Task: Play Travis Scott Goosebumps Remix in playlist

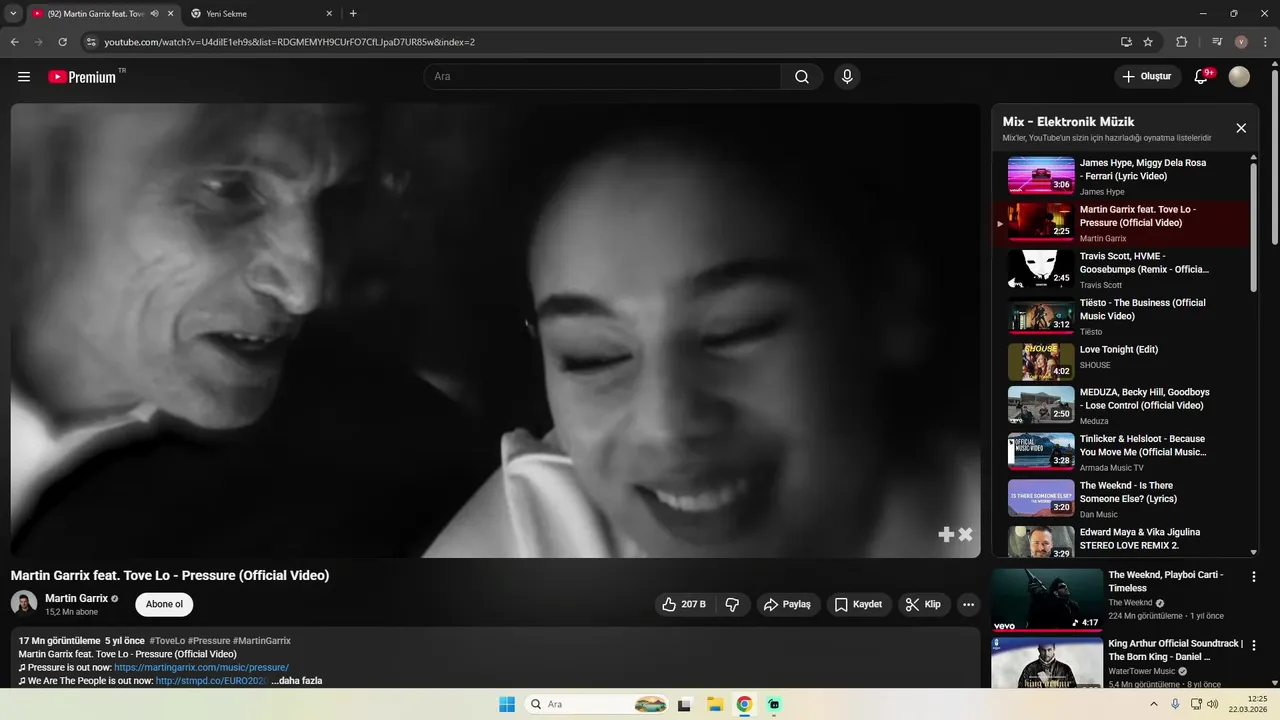Action: [1120, 270]
